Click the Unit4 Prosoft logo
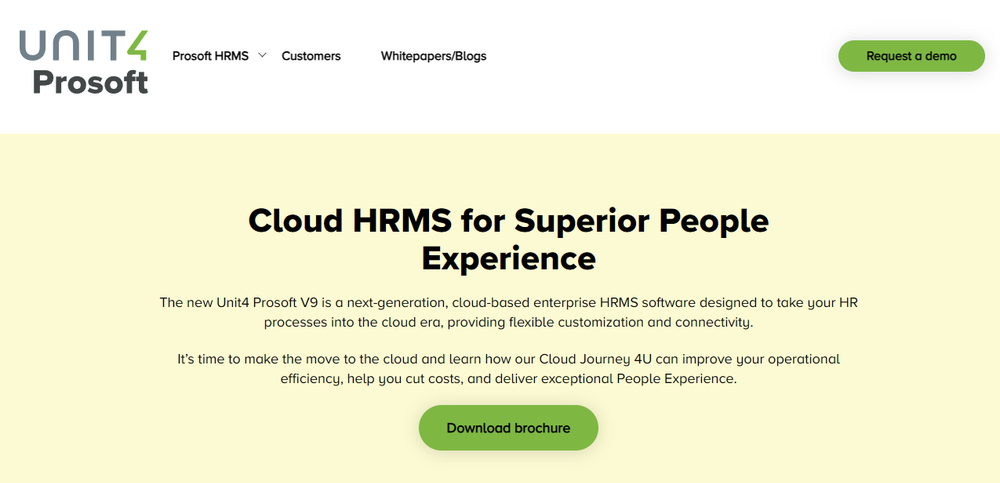Image resolution: width=1000 pixels, height=483 pixels. click(84, 62)
